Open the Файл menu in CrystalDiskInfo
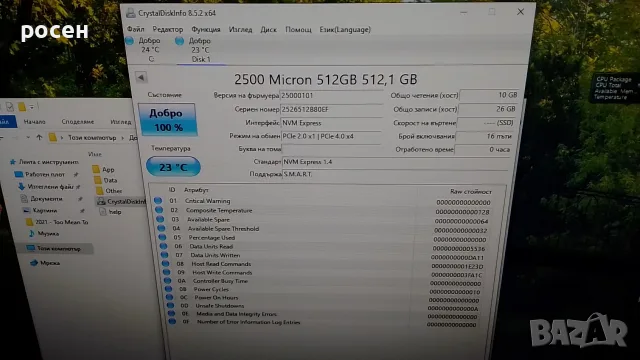The height and width of the screenshot is (360, 640). coord(136,29)
